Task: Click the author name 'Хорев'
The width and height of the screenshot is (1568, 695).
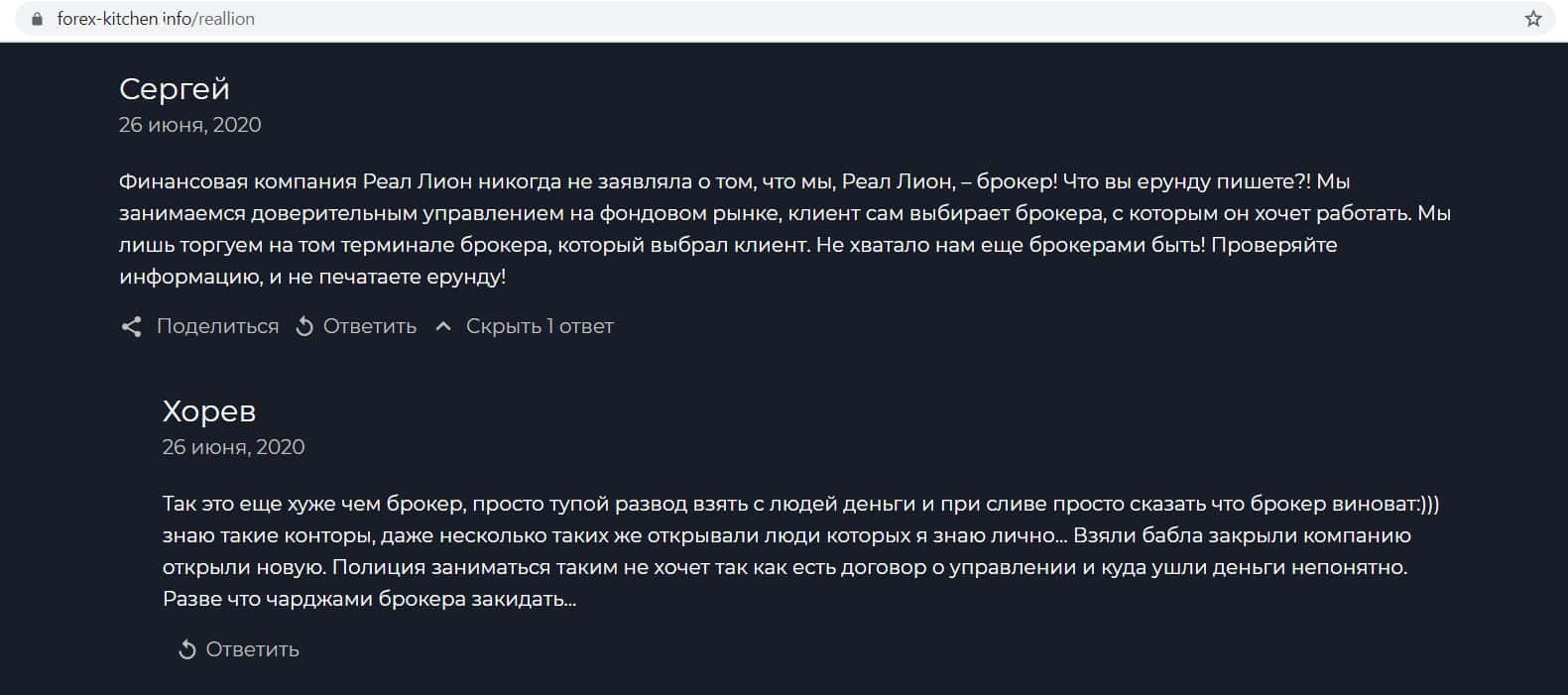Action: click(209, 411)
